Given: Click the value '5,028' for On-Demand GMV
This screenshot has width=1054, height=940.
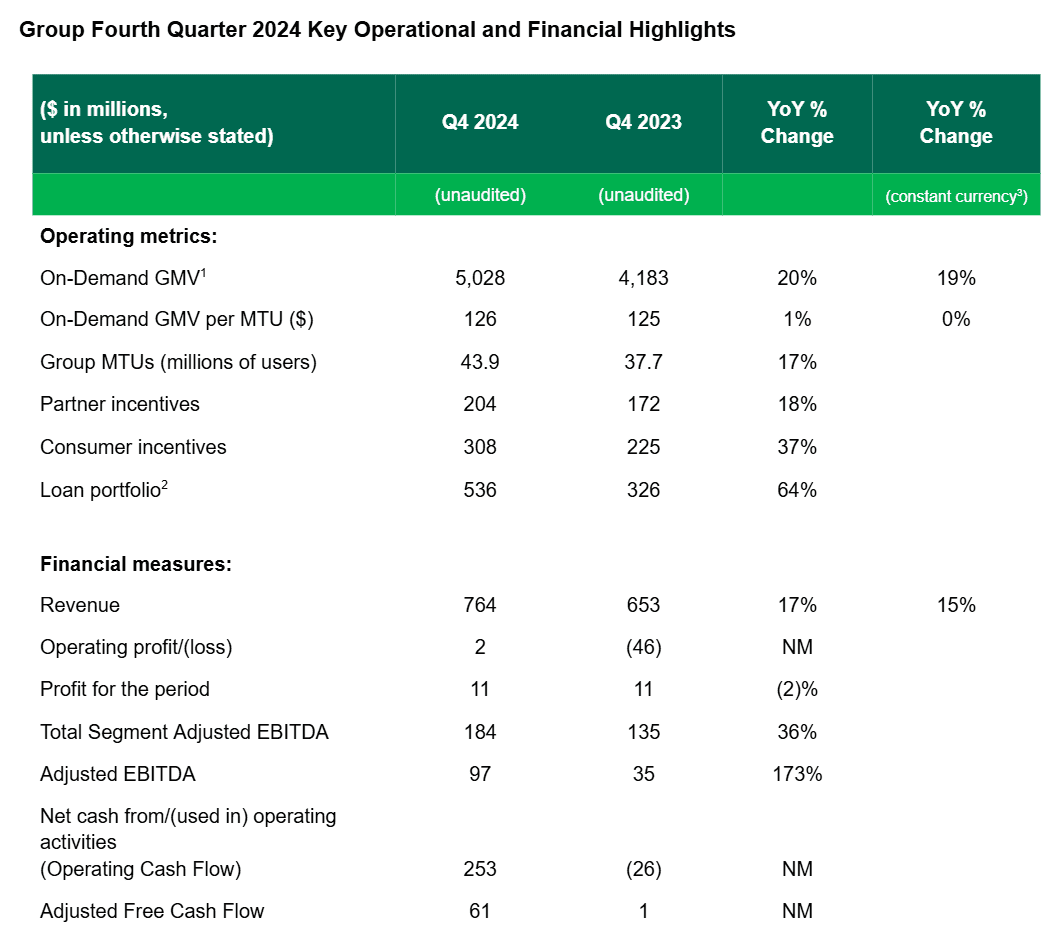Looking at the screenshot, I should [x=480, y=278].
